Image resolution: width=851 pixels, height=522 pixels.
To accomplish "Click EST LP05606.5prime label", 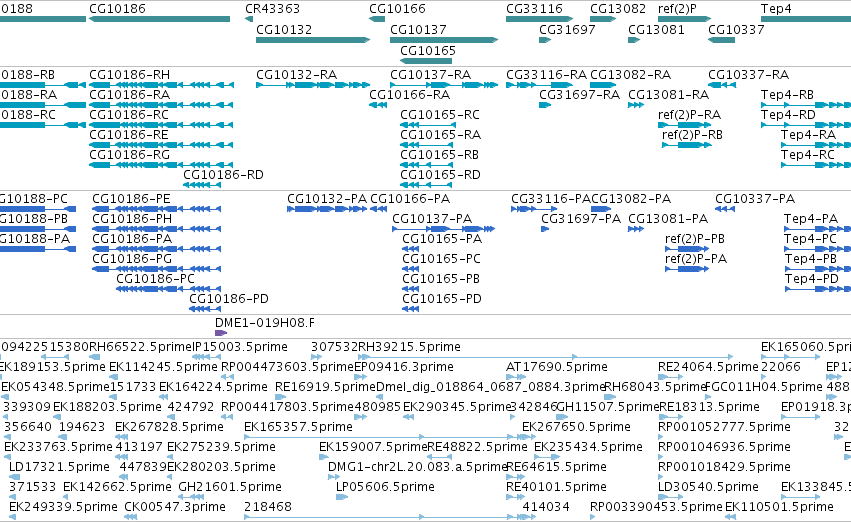I will [x=385, y=487].
